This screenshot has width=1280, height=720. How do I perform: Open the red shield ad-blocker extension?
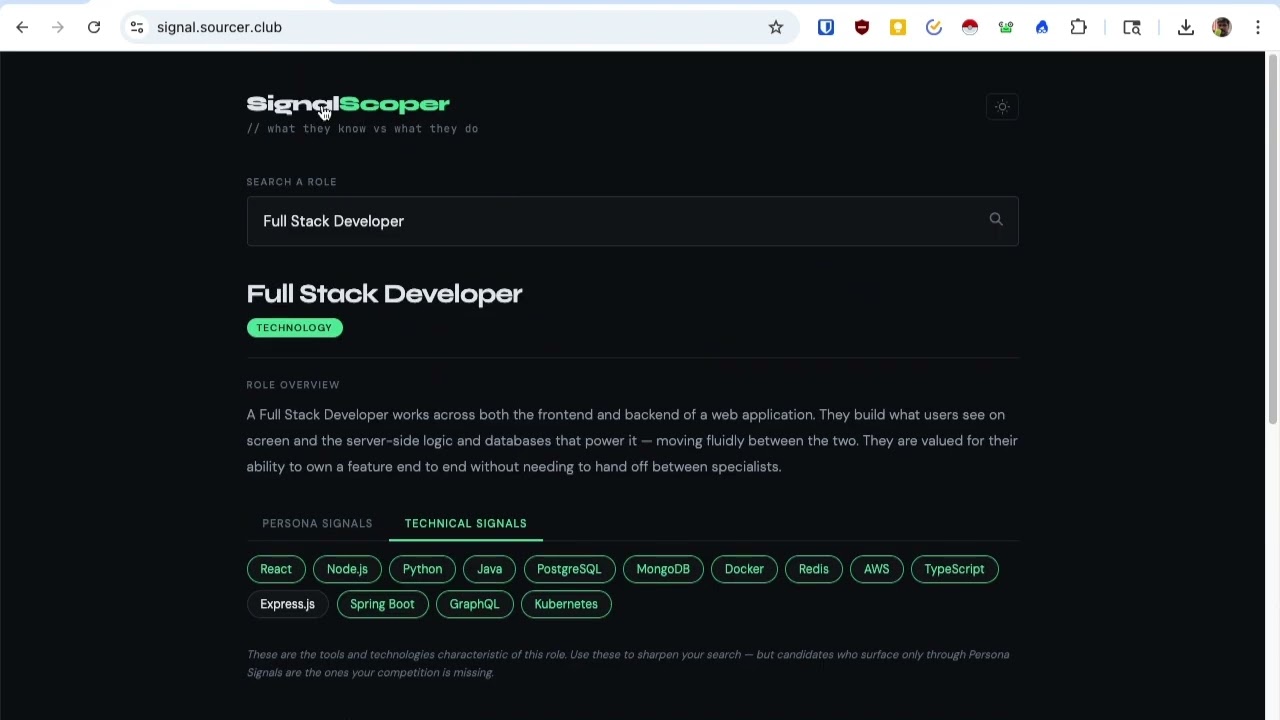(862, 27)
